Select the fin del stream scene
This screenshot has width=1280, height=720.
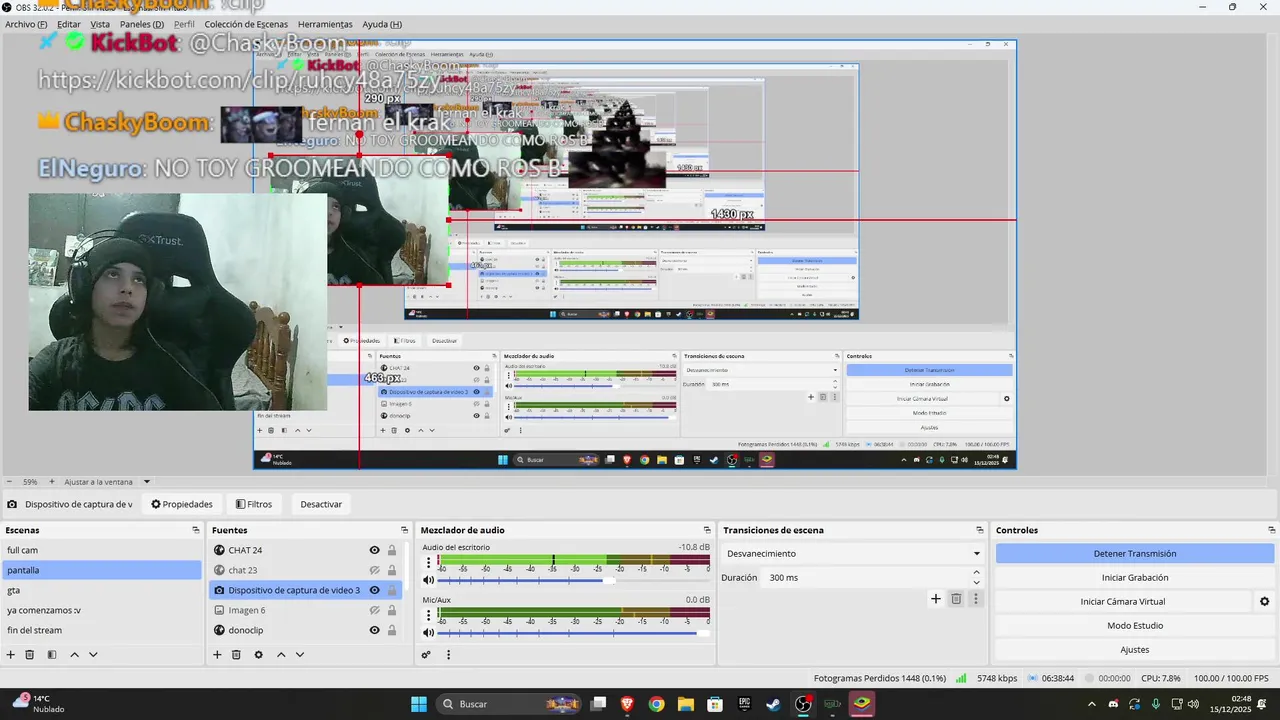(x=101, y=630)
